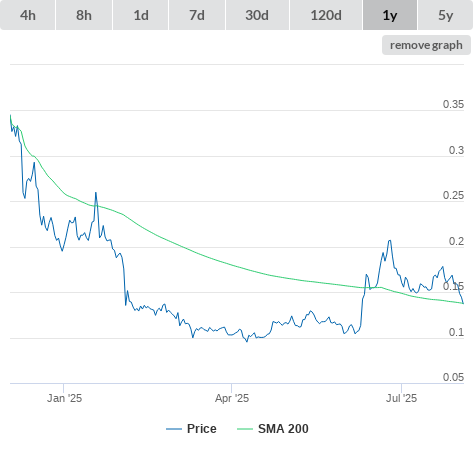Show the 5y time range
Screen dimensions: 474x455
click(x=445, y=15)
